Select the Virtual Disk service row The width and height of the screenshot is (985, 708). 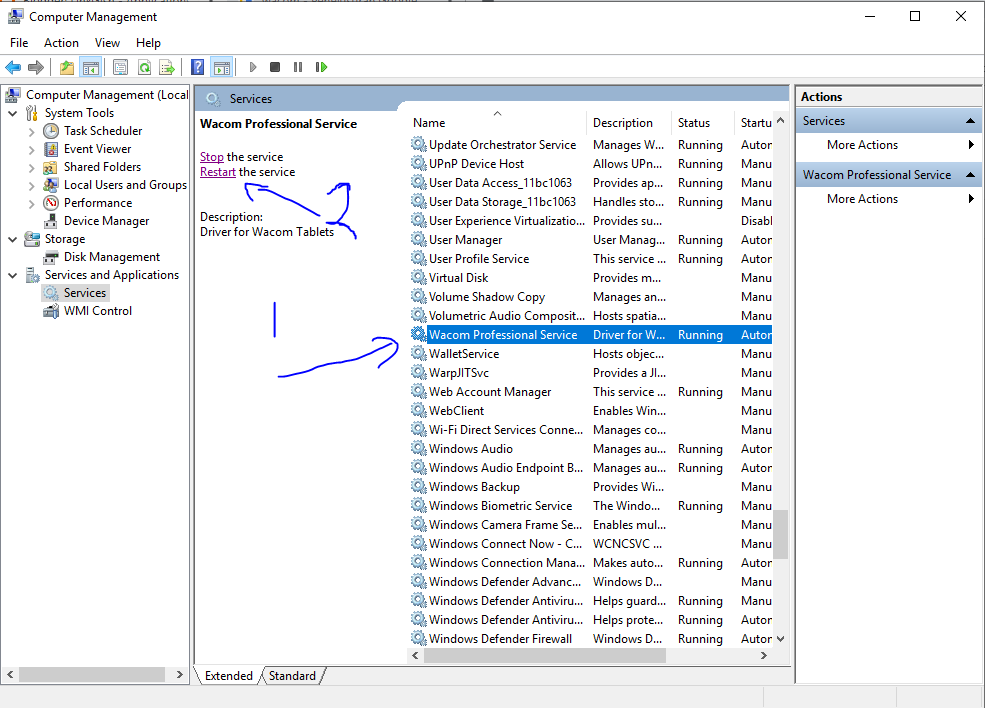(591, 278)
